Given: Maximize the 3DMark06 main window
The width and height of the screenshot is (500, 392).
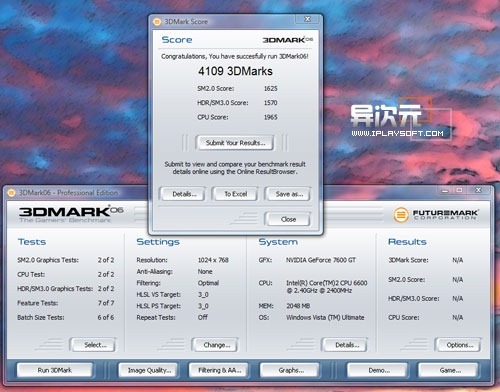Looking at the screenshot, I should pos(459,191).
